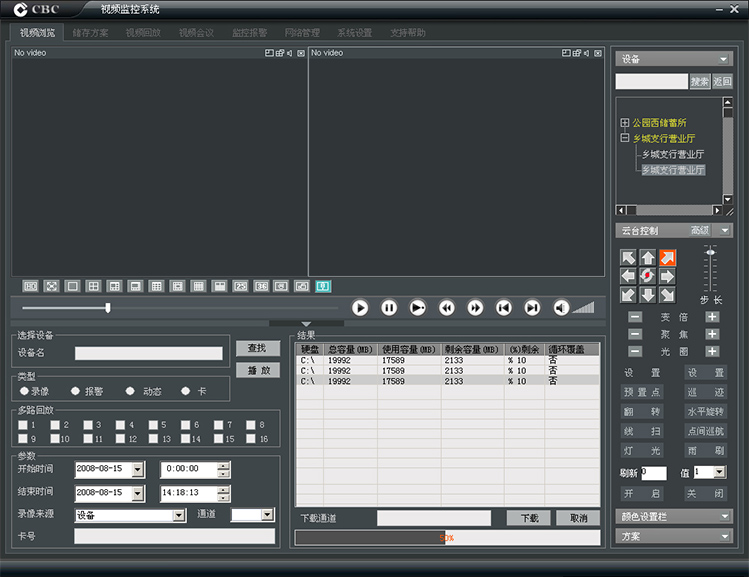Expand 设备 panel dropdown
This screenshot has height=577, width=749.
point(723,59)
